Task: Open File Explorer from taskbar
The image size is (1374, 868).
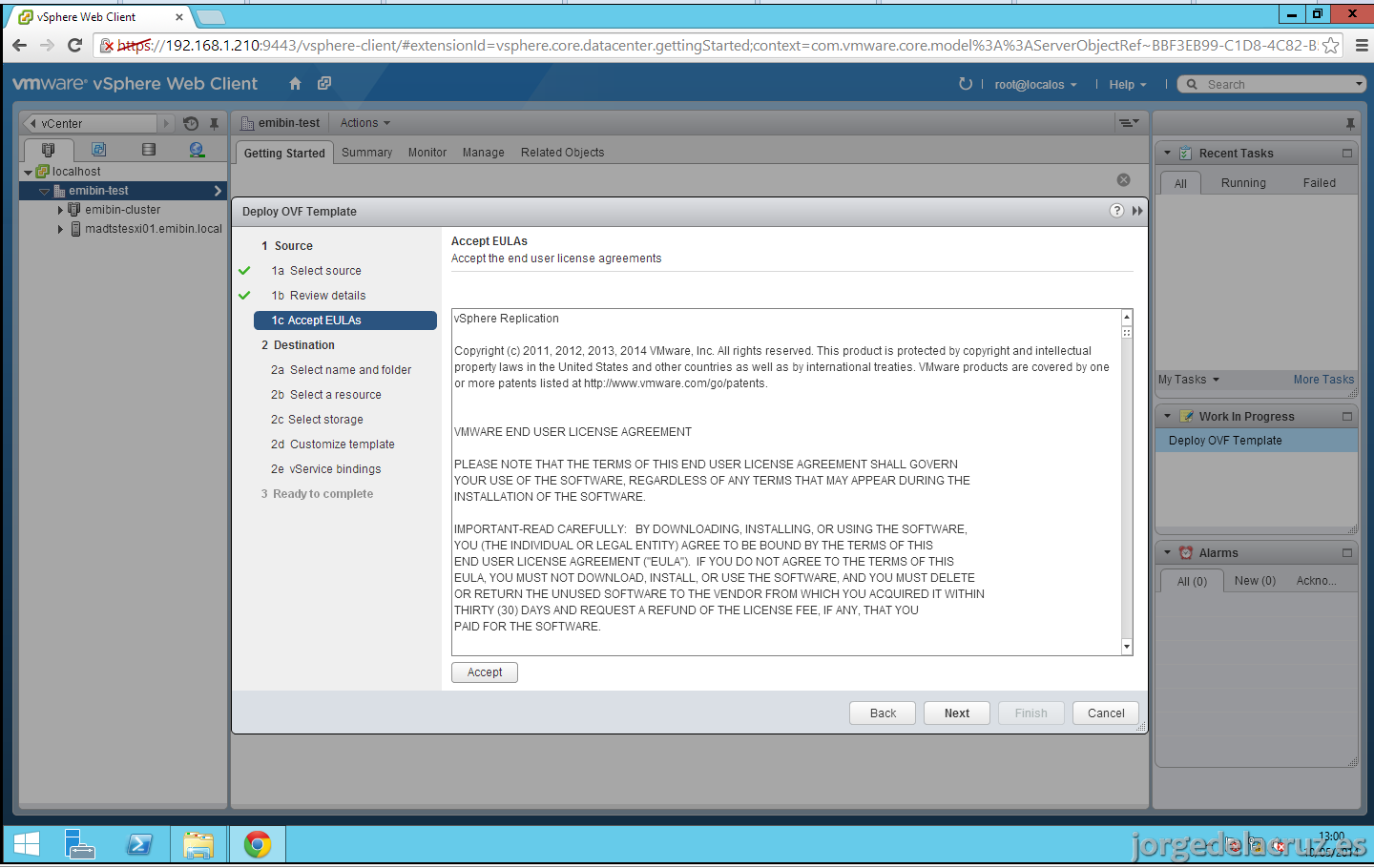Action: tap(198, 844)
